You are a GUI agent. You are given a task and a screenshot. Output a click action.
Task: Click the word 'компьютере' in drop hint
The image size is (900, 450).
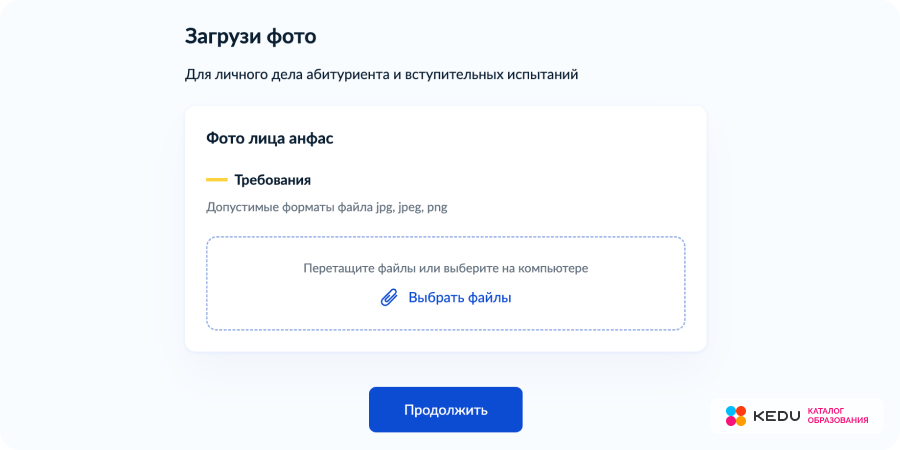click(556, 268)
